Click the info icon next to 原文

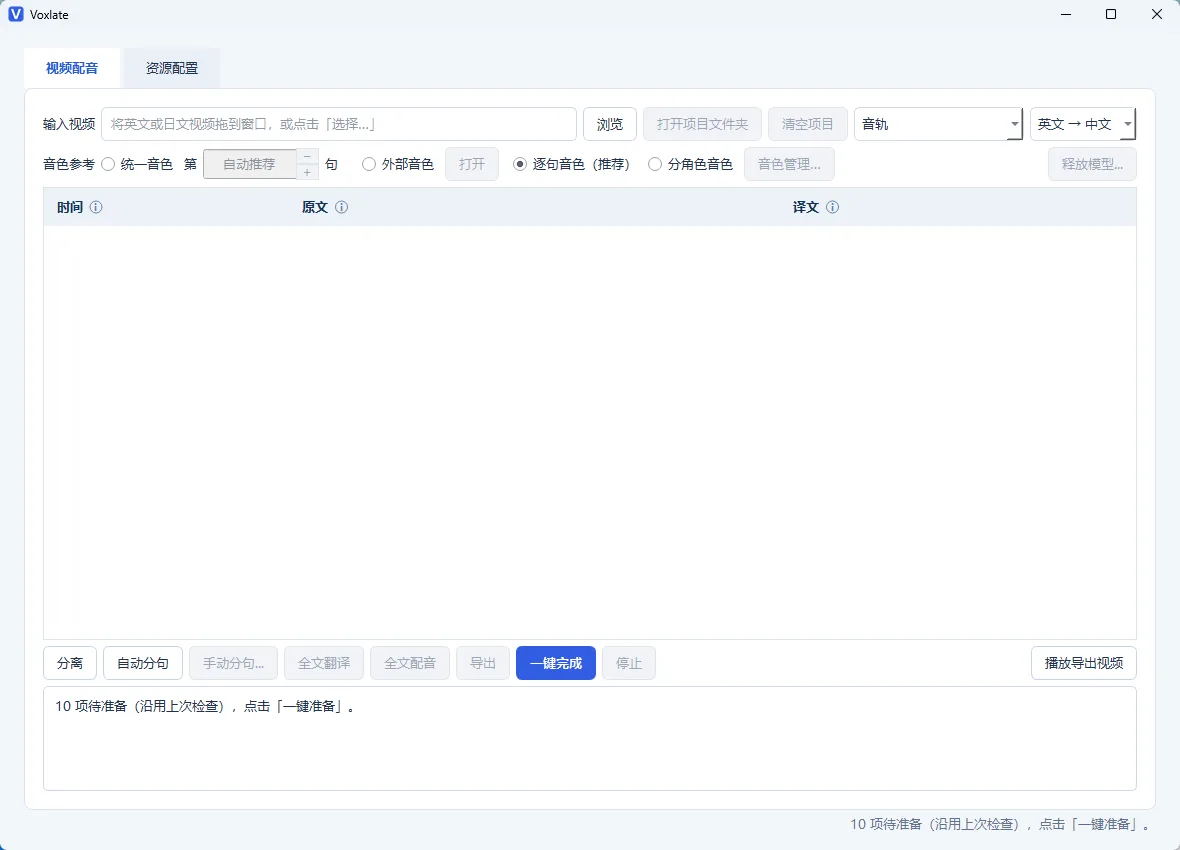(341, 207)
